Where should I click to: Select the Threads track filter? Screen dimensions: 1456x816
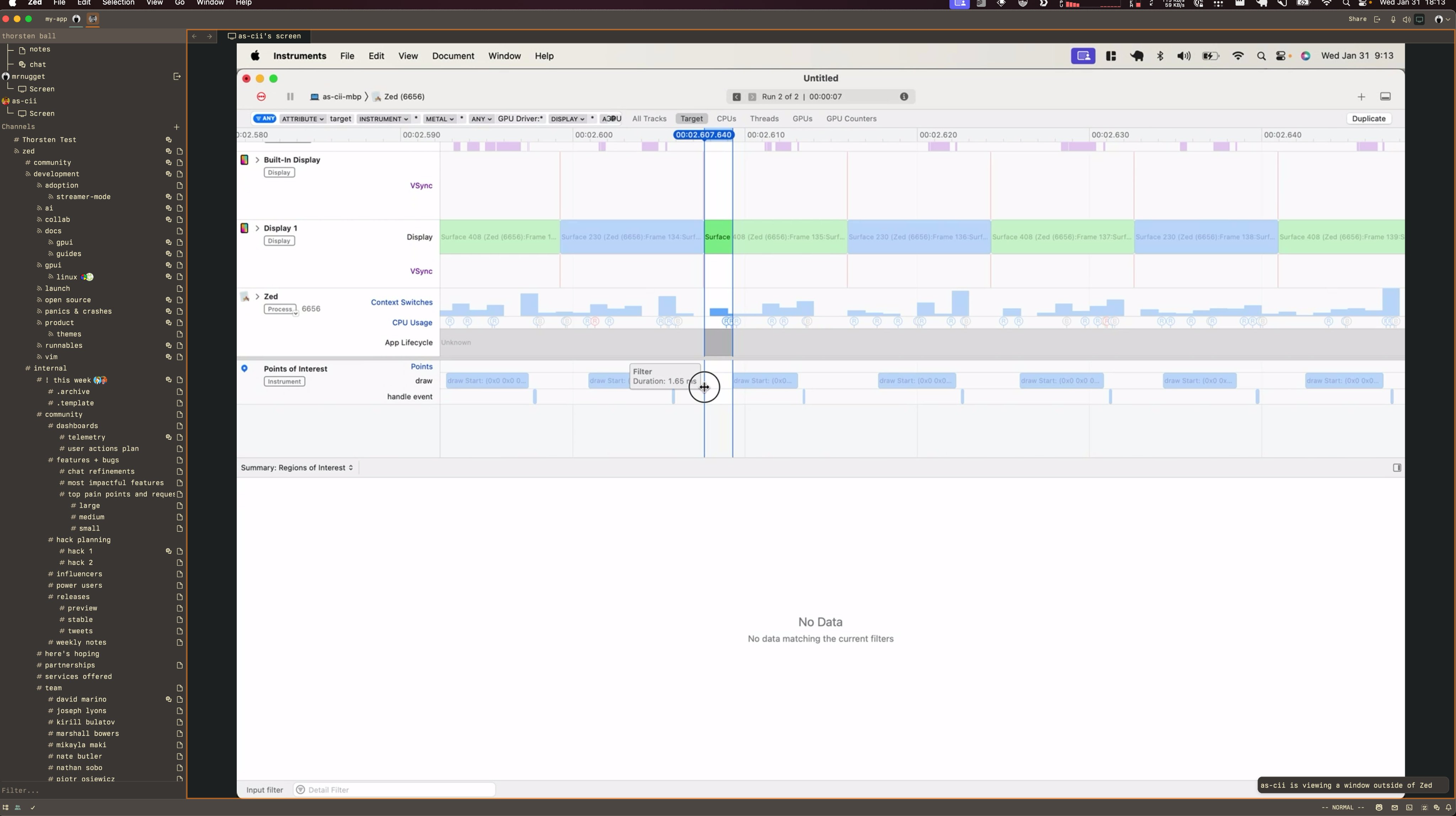(x=764, y=119)
